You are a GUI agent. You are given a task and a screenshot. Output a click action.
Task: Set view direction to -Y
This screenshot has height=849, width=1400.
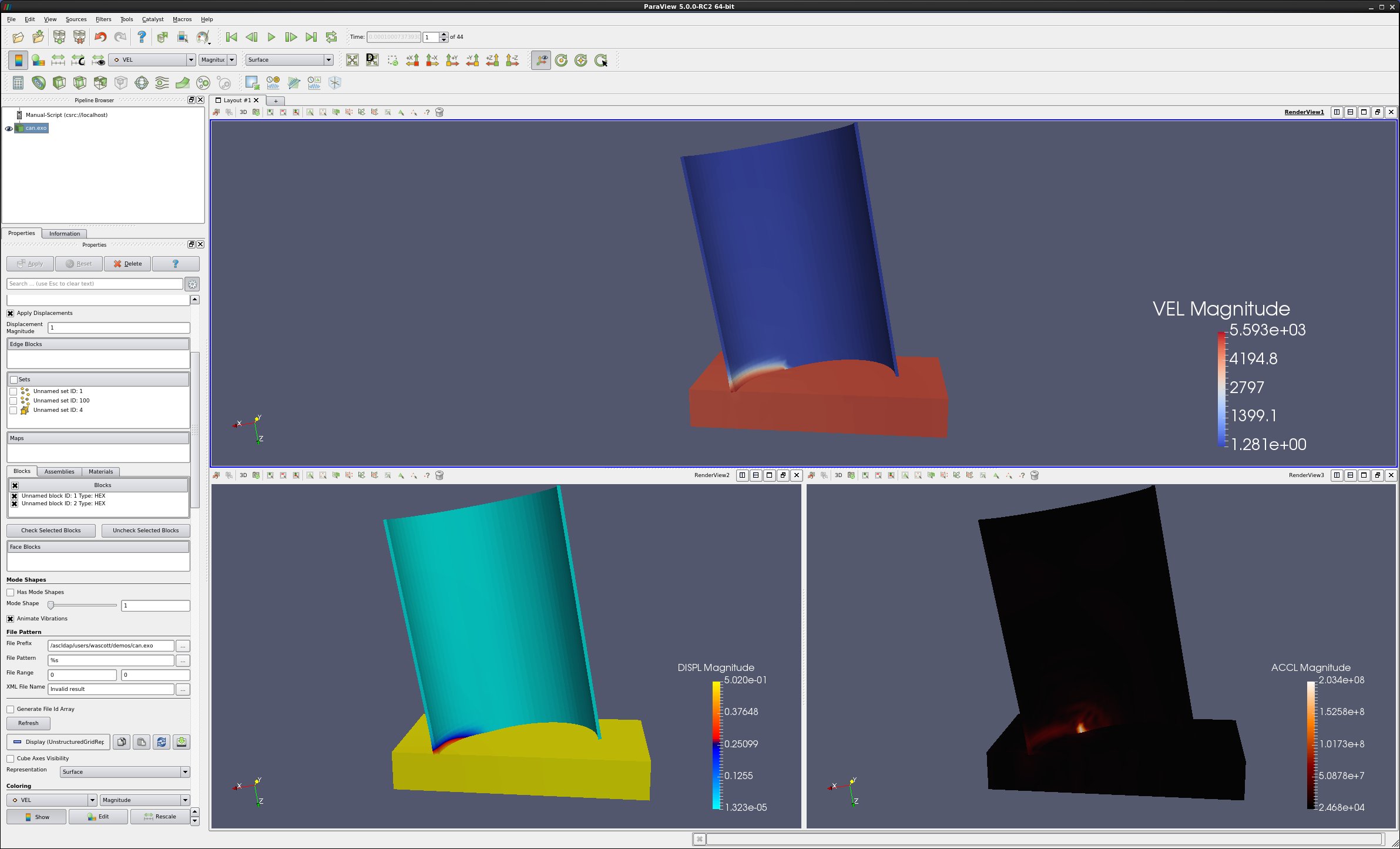pyautogui.click(x=472, y=60)
